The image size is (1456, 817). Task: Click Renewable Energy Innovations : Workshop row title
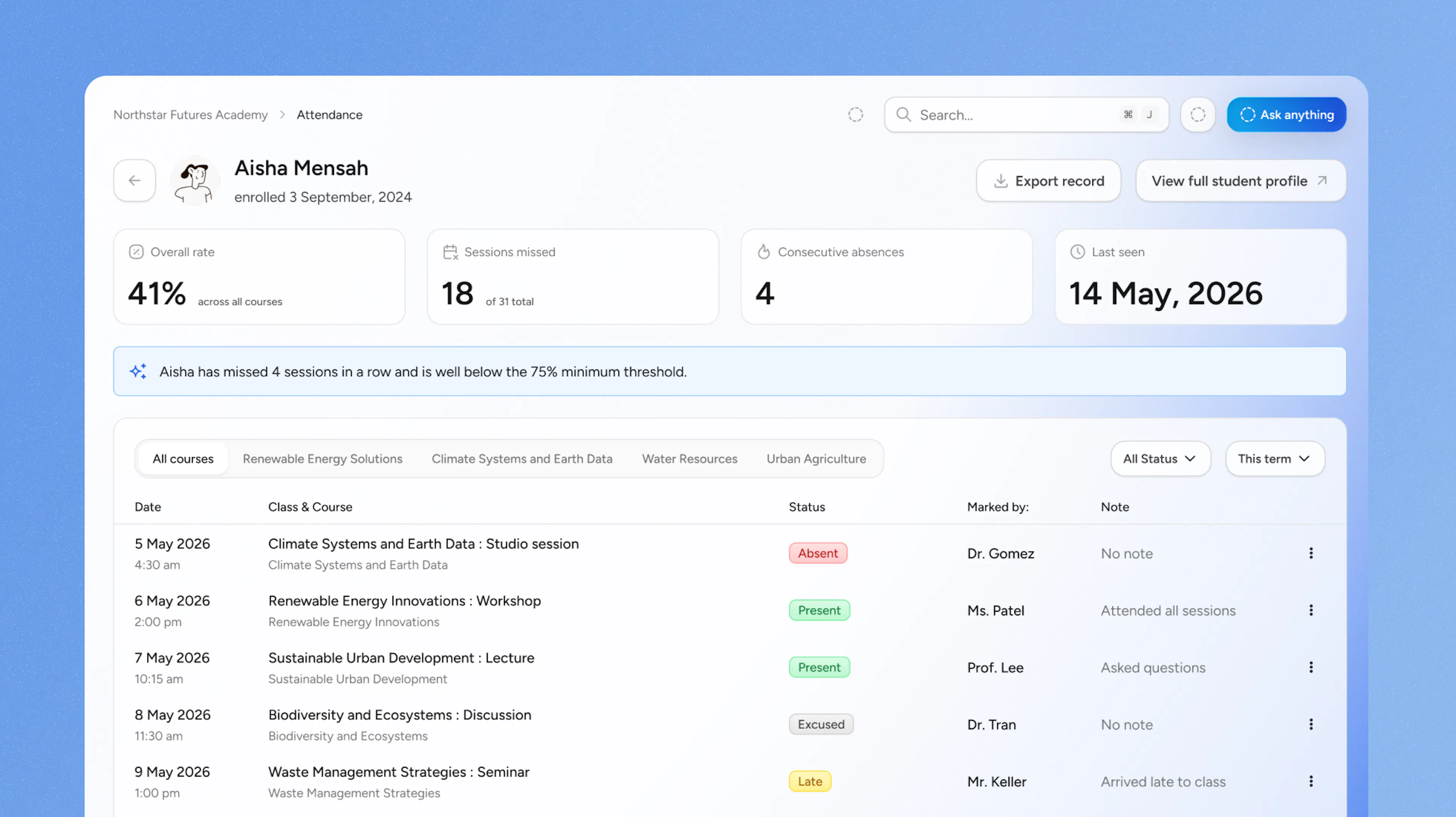coord(405,601)
